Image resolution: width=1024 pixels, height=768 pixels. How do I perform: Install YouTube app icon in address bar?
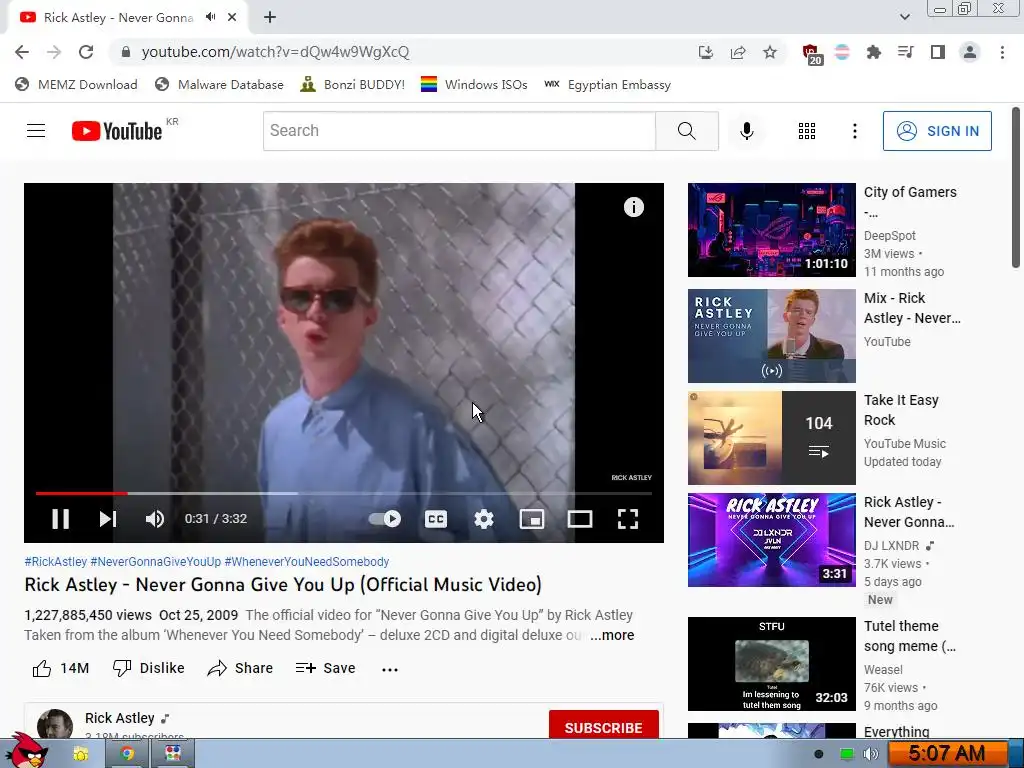705,52
